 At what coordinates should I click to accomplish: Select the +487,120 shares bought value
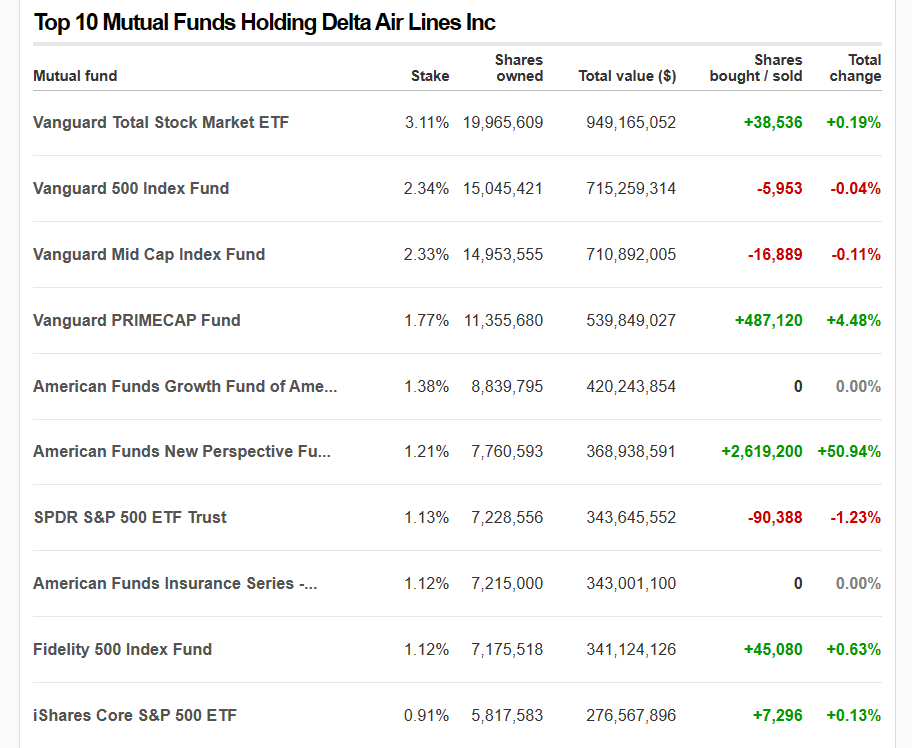tap(768, 320)
